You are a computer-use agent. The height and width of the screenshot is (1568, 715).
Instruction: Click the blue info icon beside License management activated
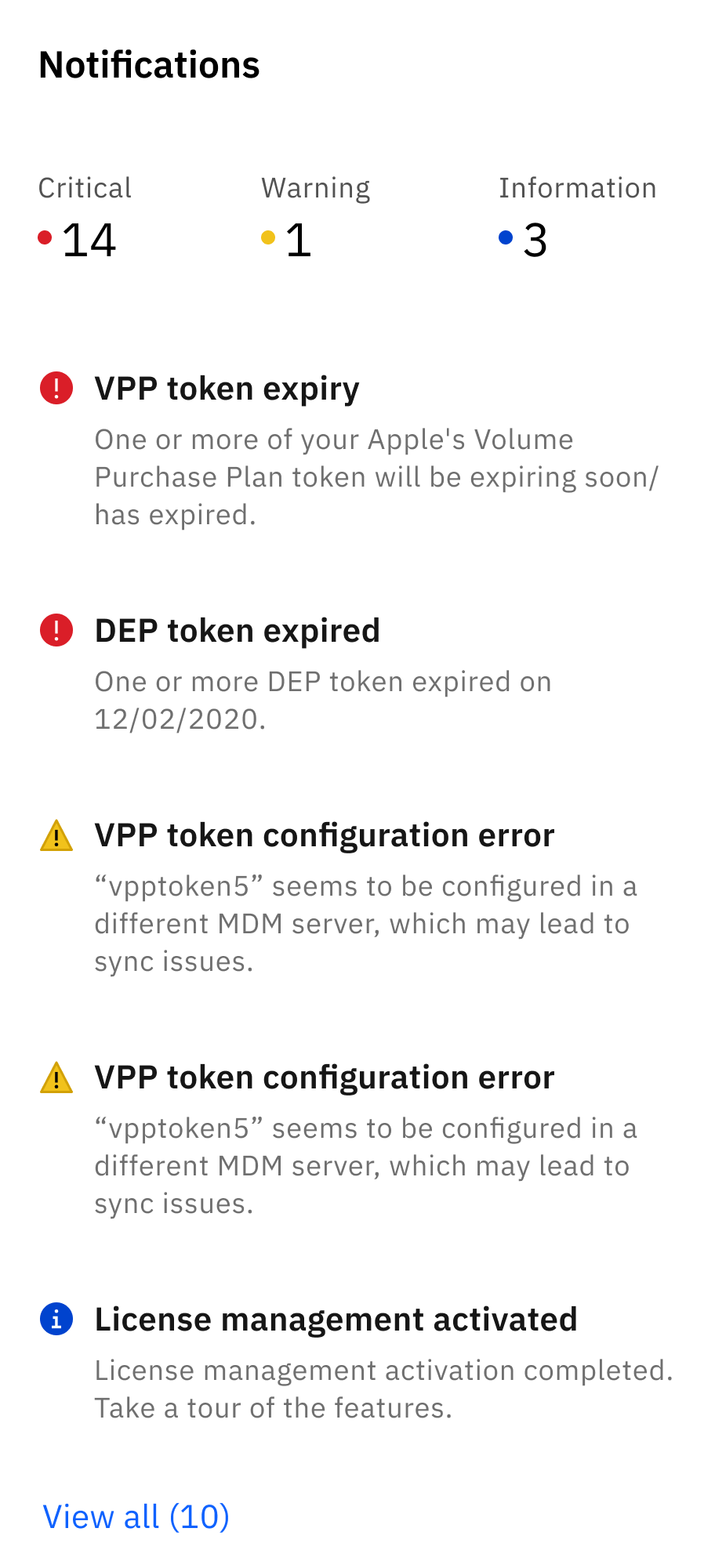(x=56, y=1319)
